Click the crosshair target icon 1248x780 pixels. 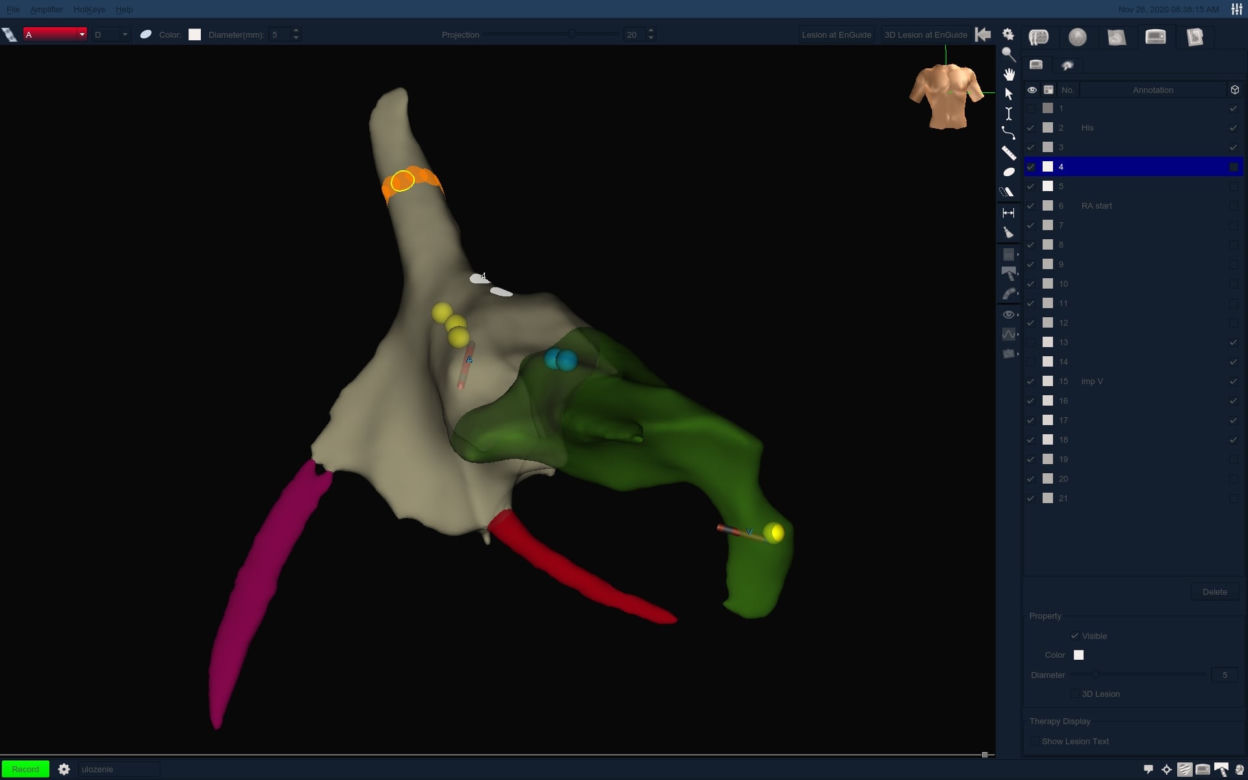1167,769
